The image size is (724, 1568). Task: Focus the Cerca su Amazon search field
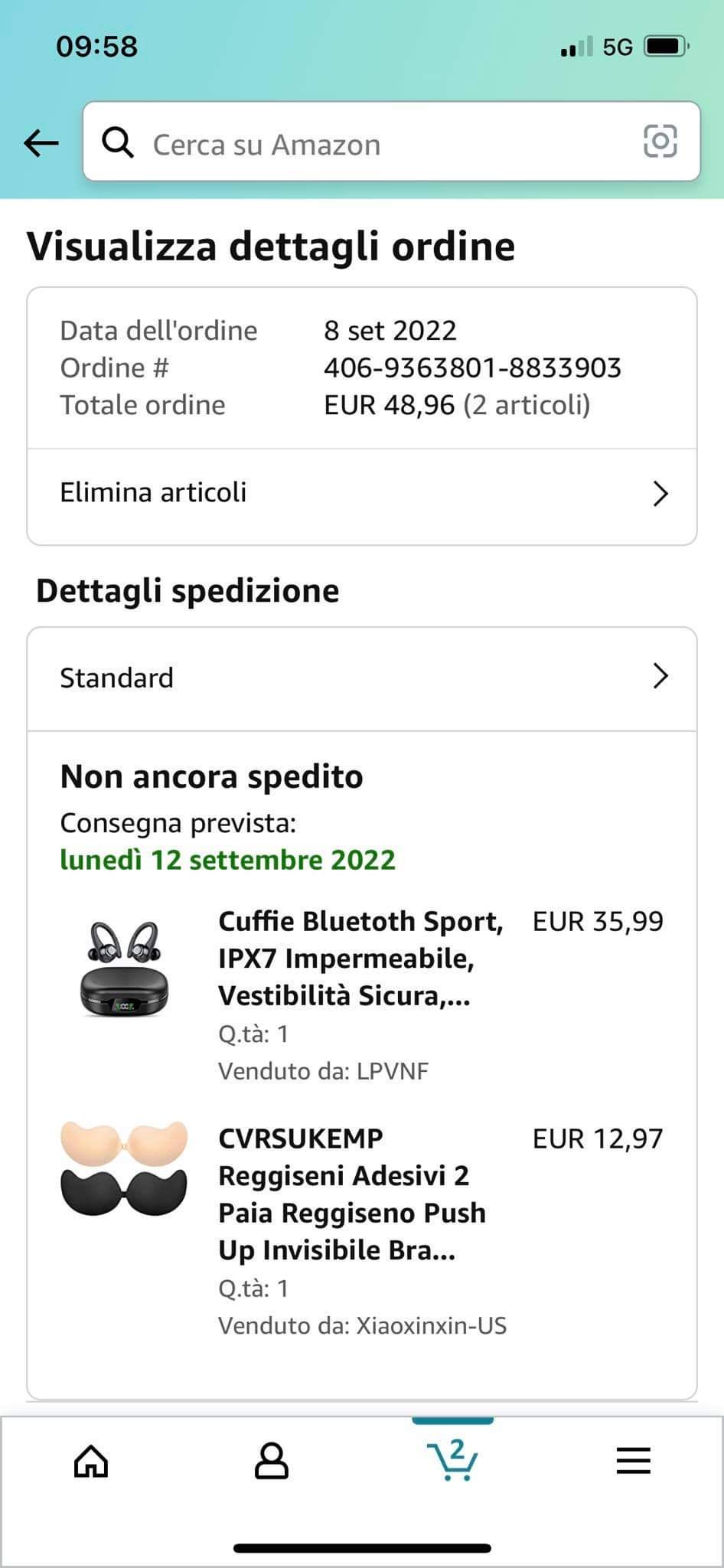coord(383,144)
